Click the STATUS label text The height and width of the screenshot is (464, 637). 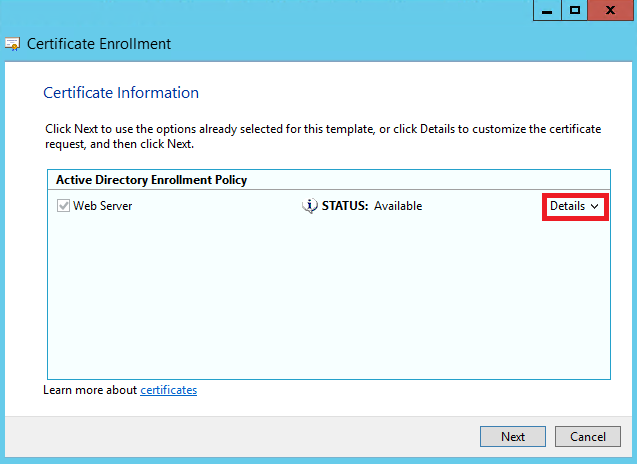pos(345,206)
